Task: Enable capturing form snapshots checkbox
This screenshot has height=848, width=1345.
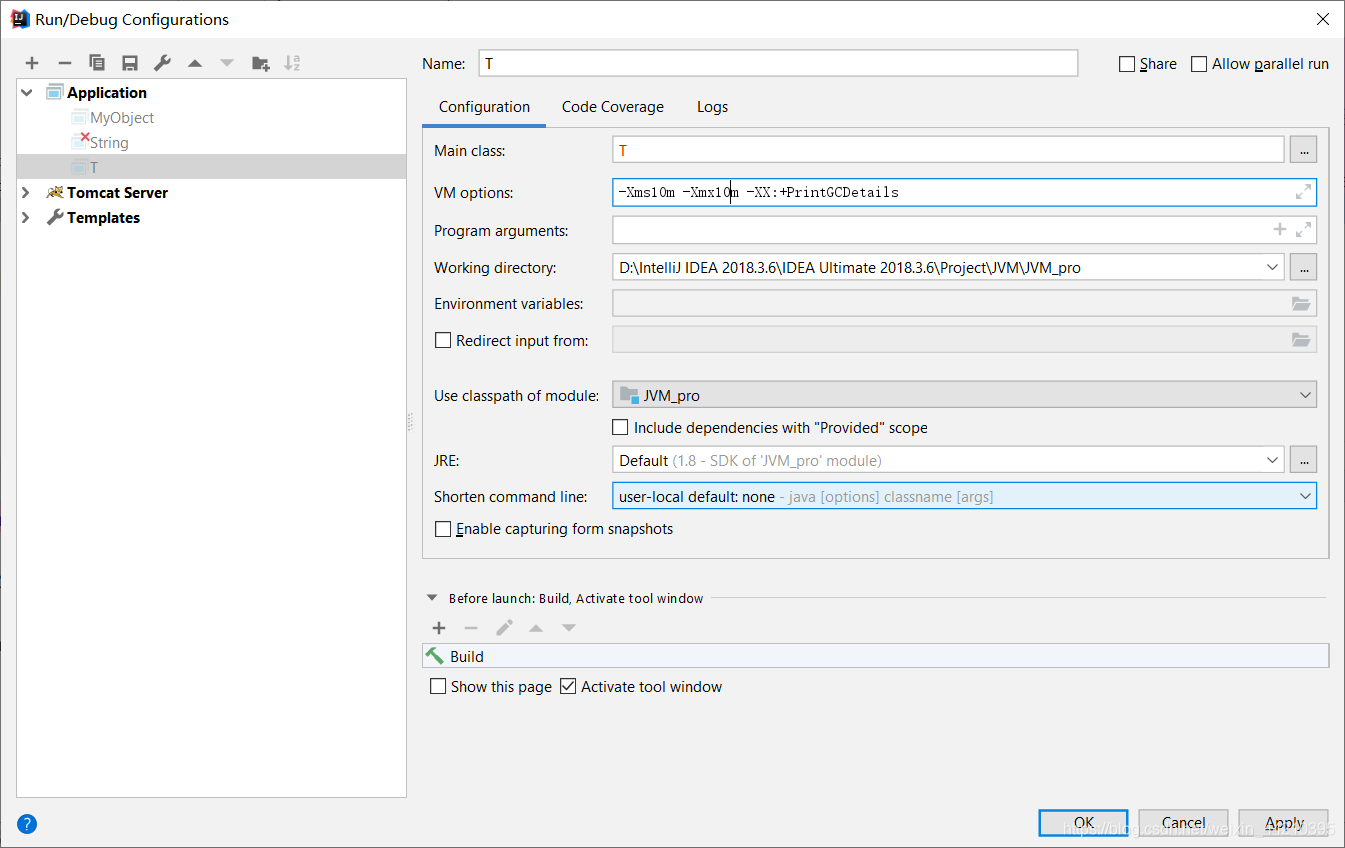Action: 443,529
